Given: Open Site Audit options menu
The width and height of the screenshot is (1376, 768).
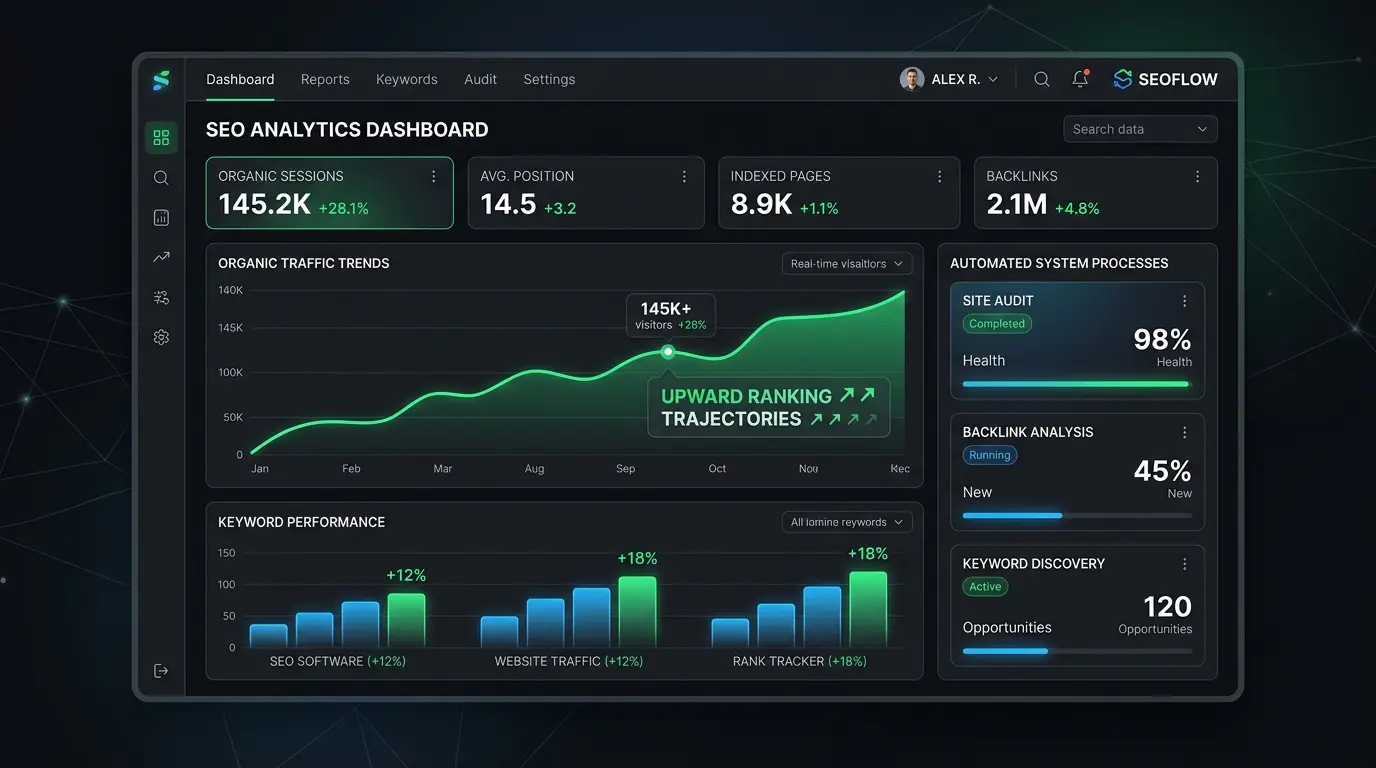Looking at the screenshot, I should [1185, 301].
